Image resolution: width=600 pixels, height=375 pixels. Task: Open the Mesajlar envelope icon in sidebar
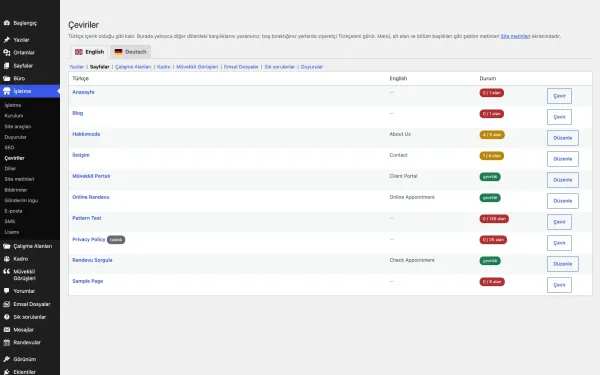coord(7,329)
